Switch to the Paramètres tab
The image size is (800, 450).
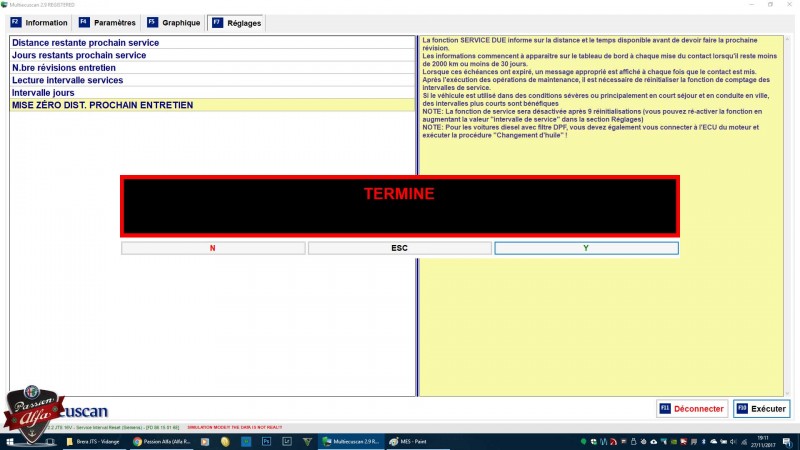point(107,22)
